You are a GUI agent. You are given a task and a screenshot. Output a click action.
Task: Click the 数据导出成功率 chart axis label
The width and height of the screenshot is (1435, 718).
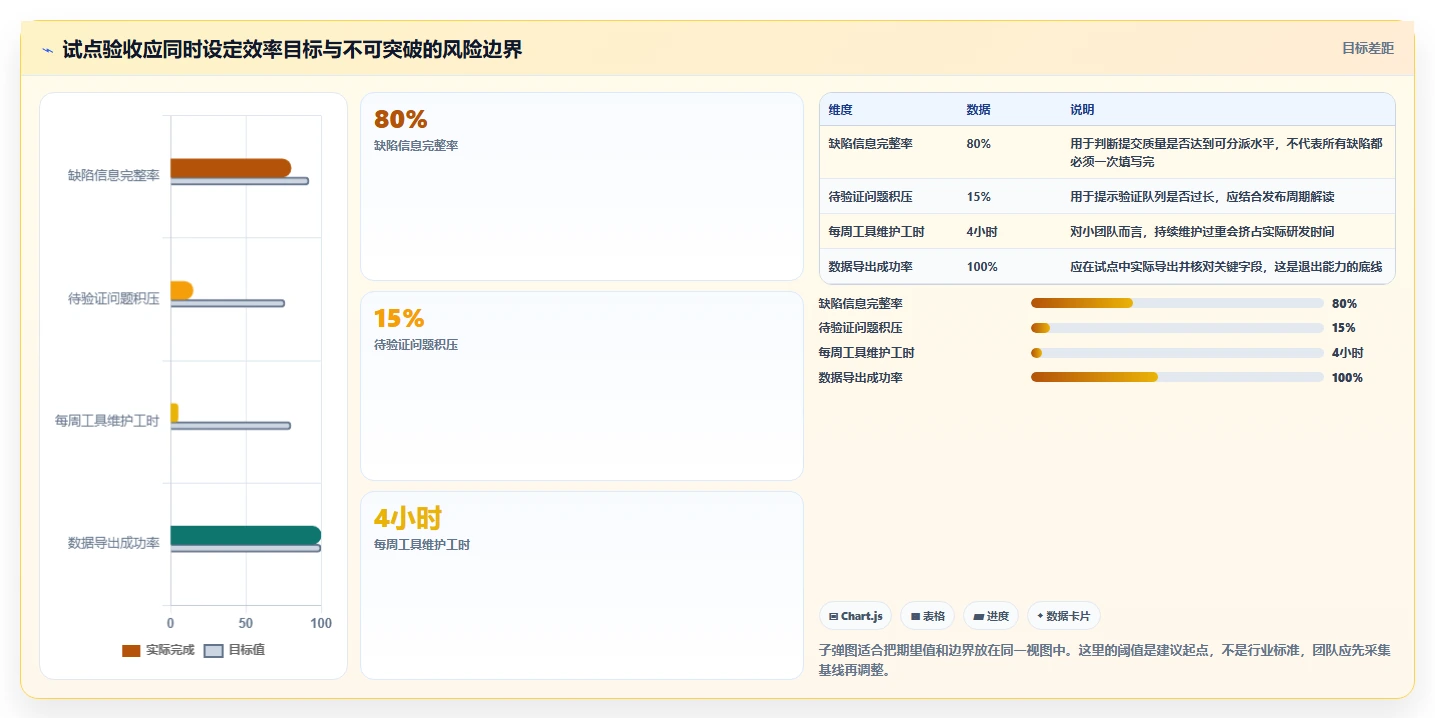(113, 543)
